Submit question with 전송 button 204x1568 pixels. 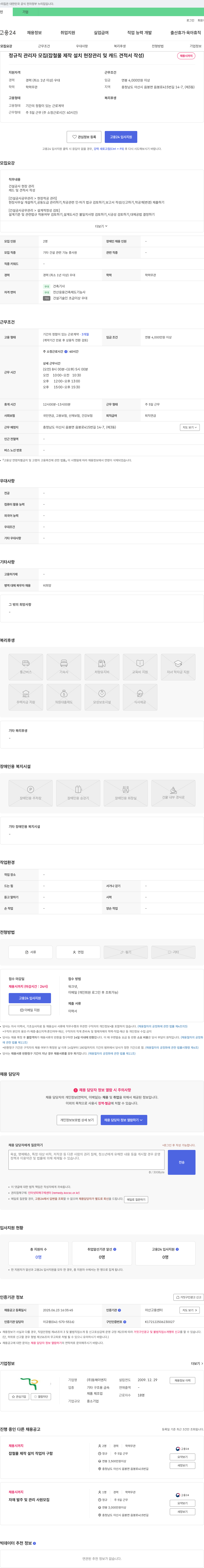pos(181,1162)
